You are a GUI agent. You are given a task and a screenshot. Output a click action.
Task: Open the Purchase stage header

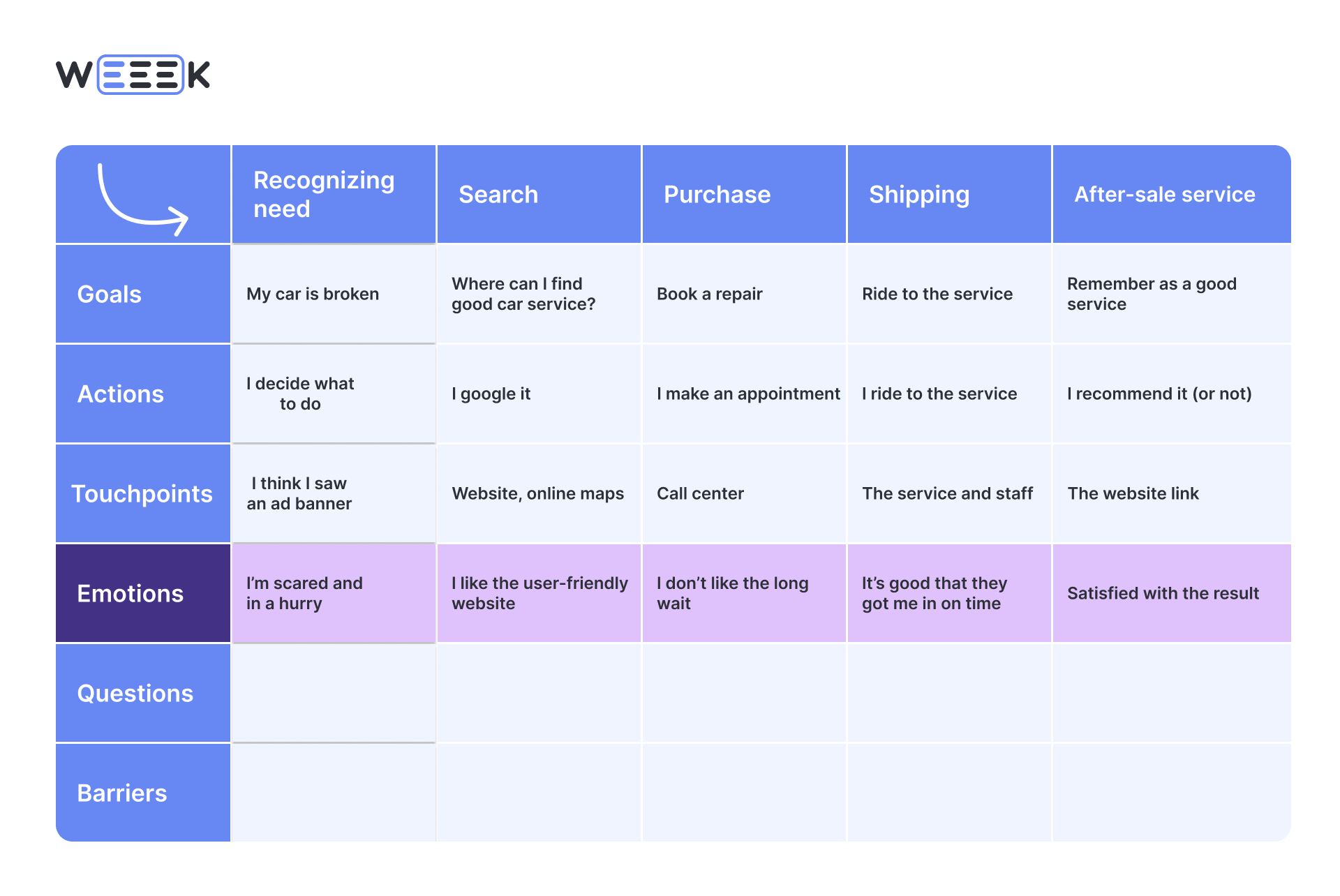tap(717, 195)
